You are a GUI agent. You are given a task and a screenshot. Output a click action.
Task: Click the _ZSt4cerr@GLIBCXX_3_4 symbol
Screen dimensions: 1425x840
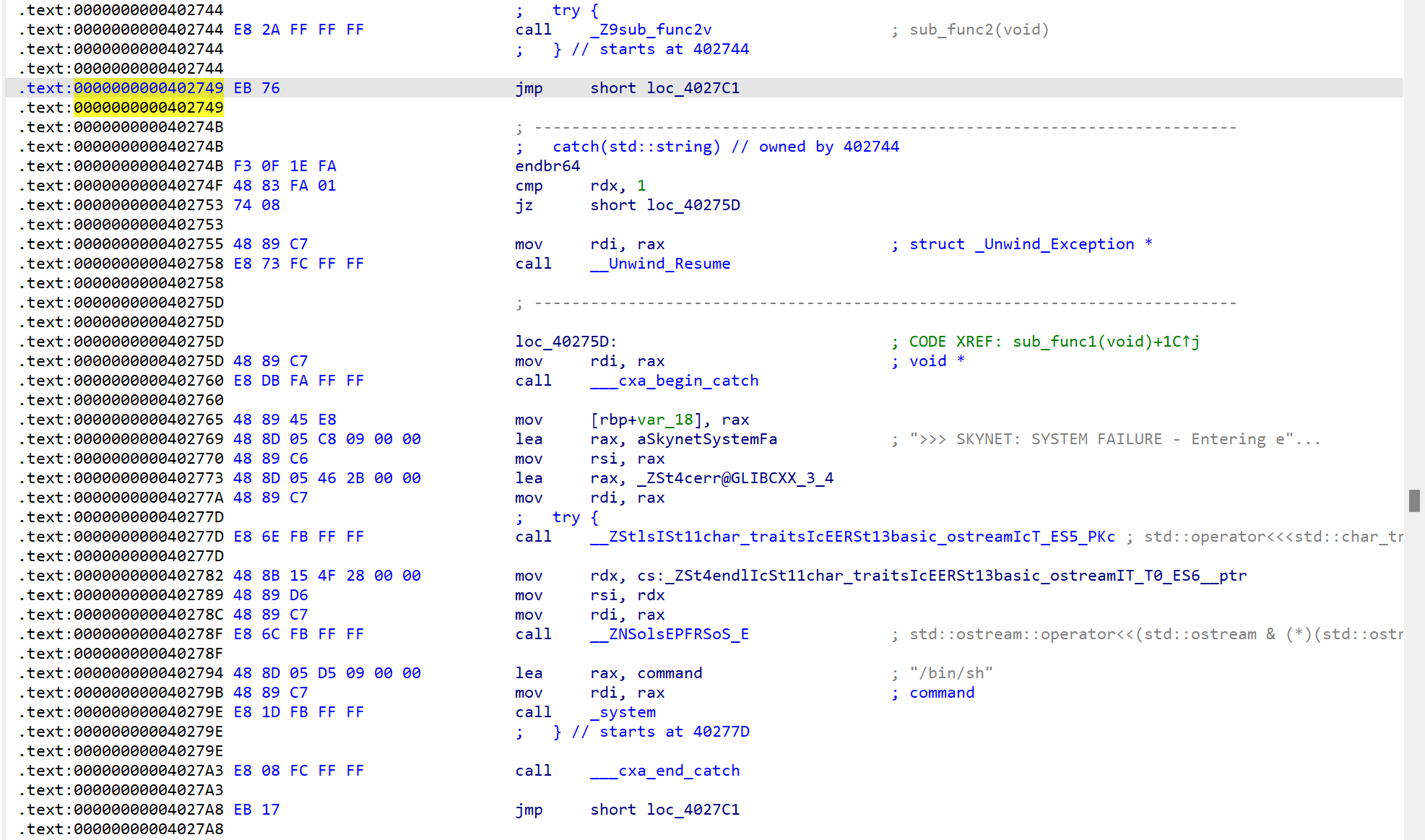point(735,478)
